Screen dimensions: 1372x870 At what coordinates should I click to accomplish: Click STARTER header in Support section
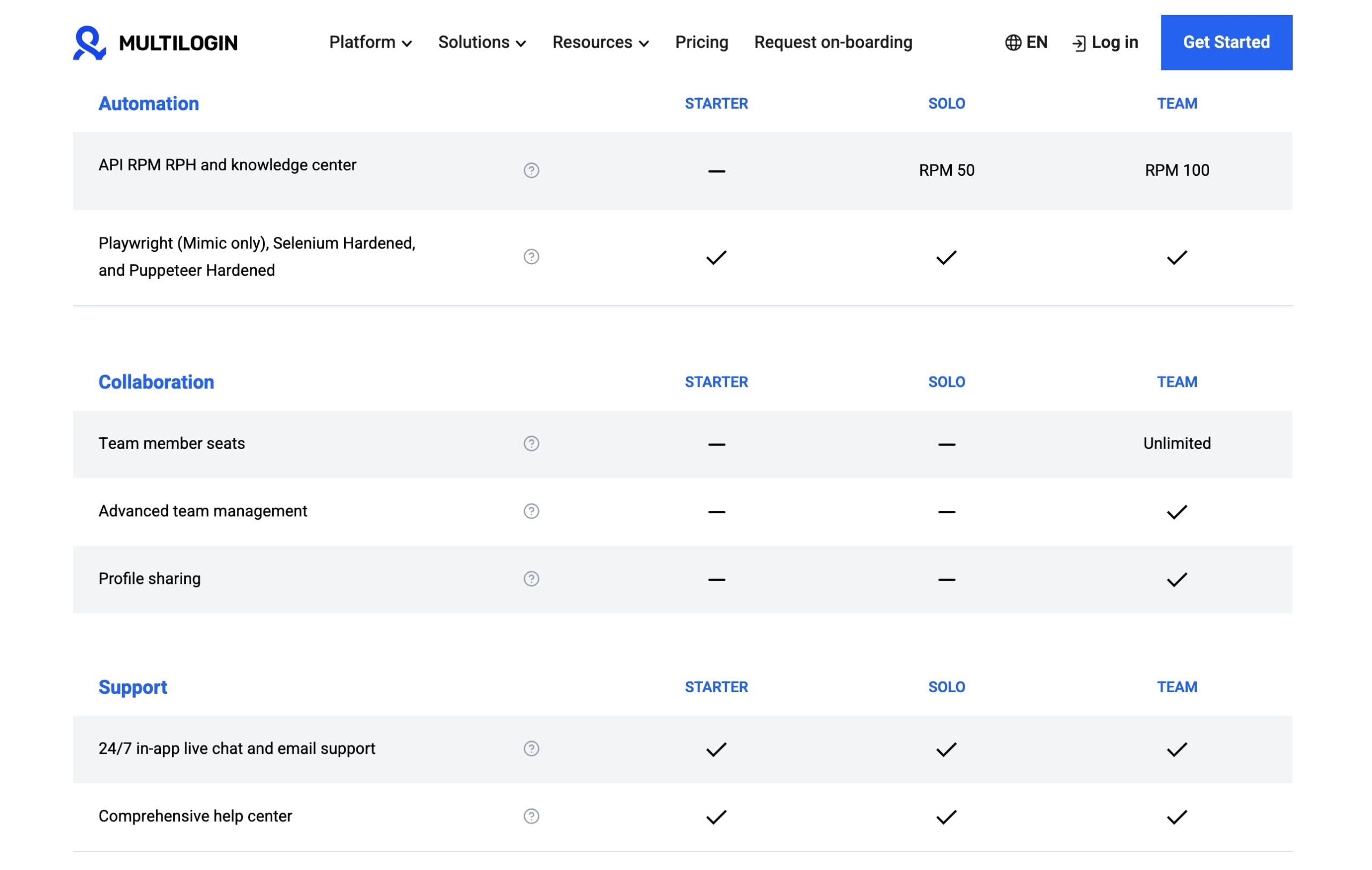[716, 687]
